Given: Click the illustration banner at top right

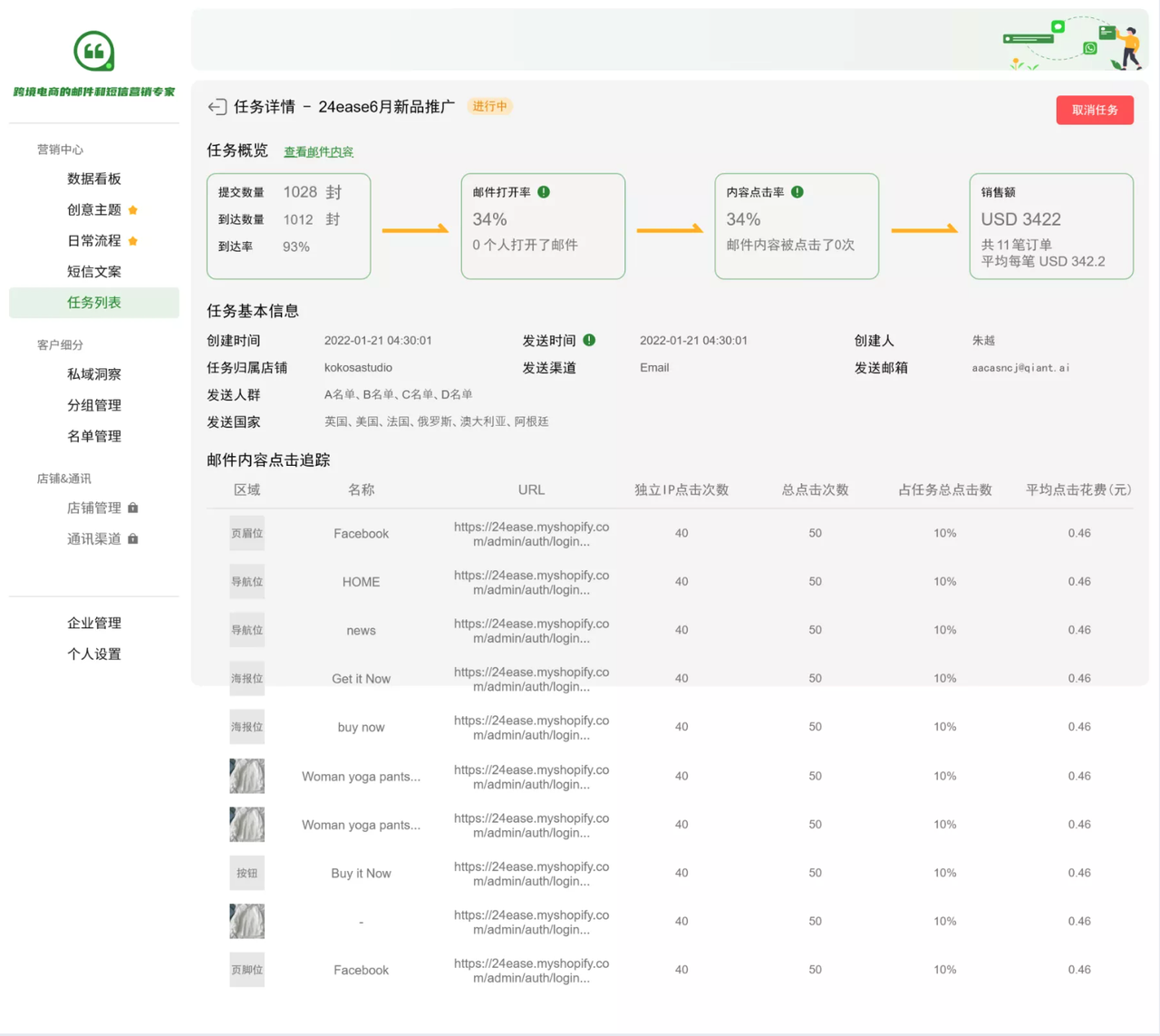Looking at the screenshot, I should pyautogui.click(x=1074, y=42).
